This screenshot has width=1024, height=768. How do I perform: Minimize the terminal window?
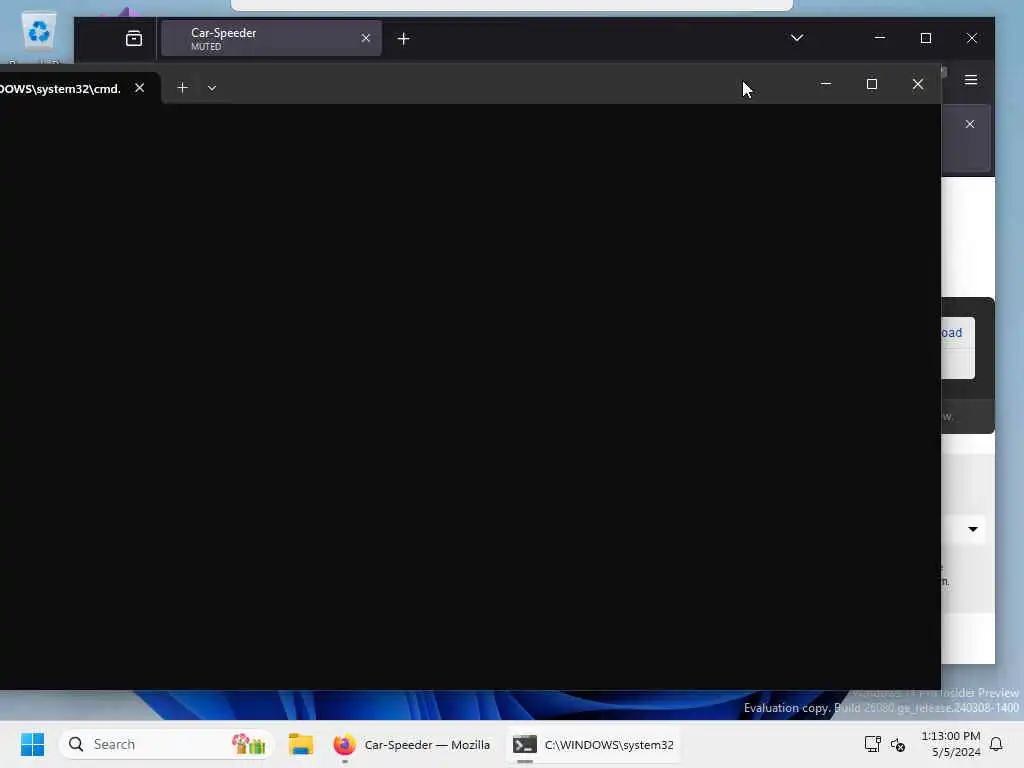pyautogui.click(x=825, y=84)
